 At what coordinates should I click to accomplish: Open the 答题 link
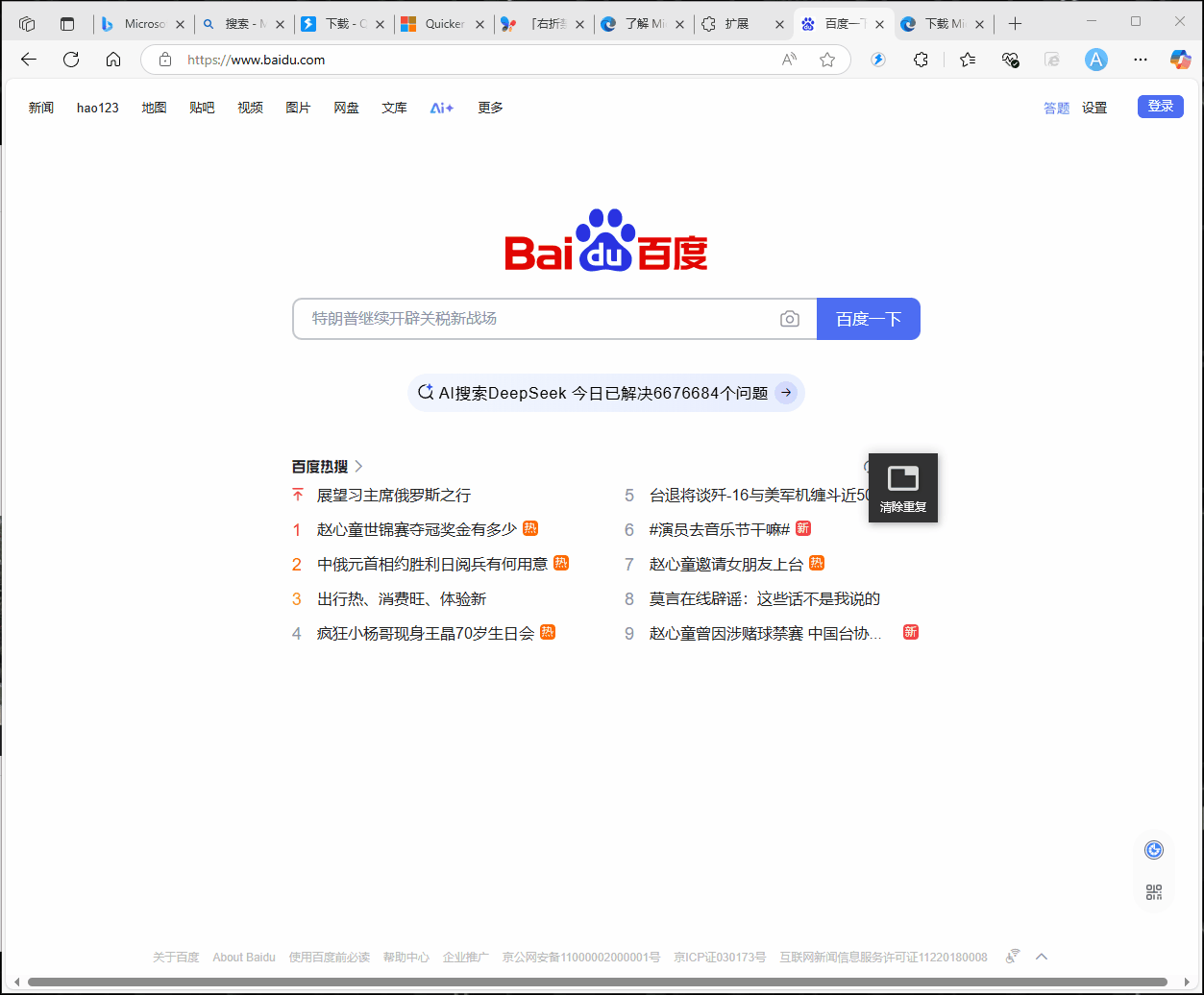[1056, 108]
